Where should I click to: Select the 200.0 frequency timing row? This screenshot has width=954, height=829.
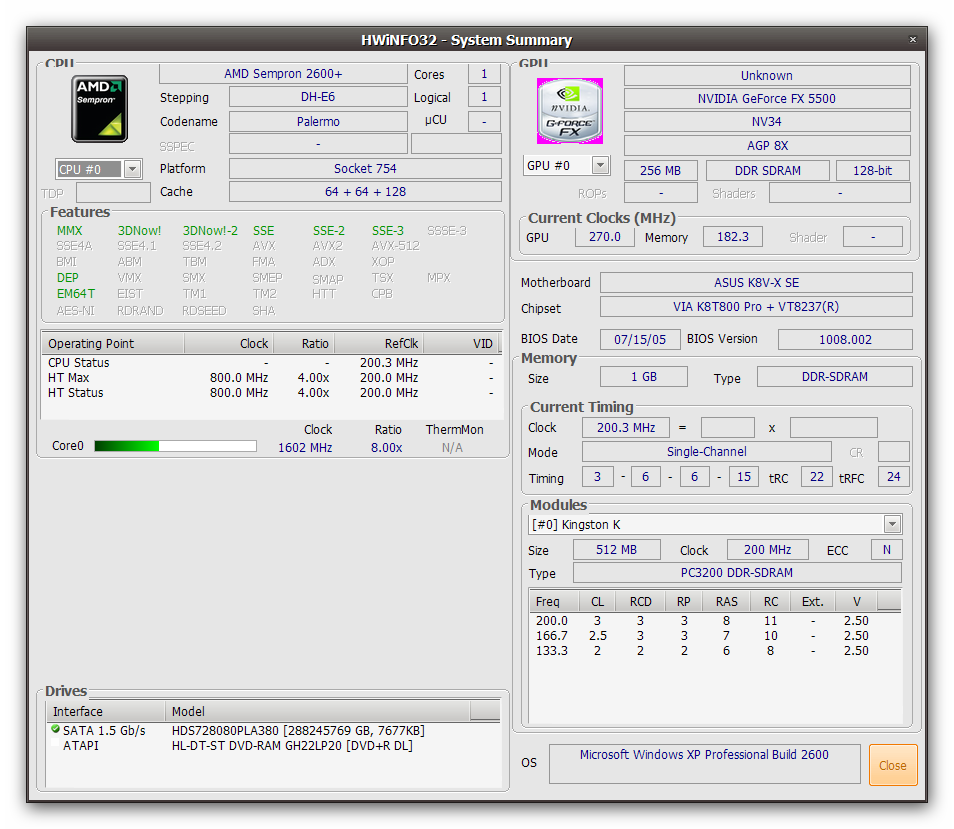(715, 620)
